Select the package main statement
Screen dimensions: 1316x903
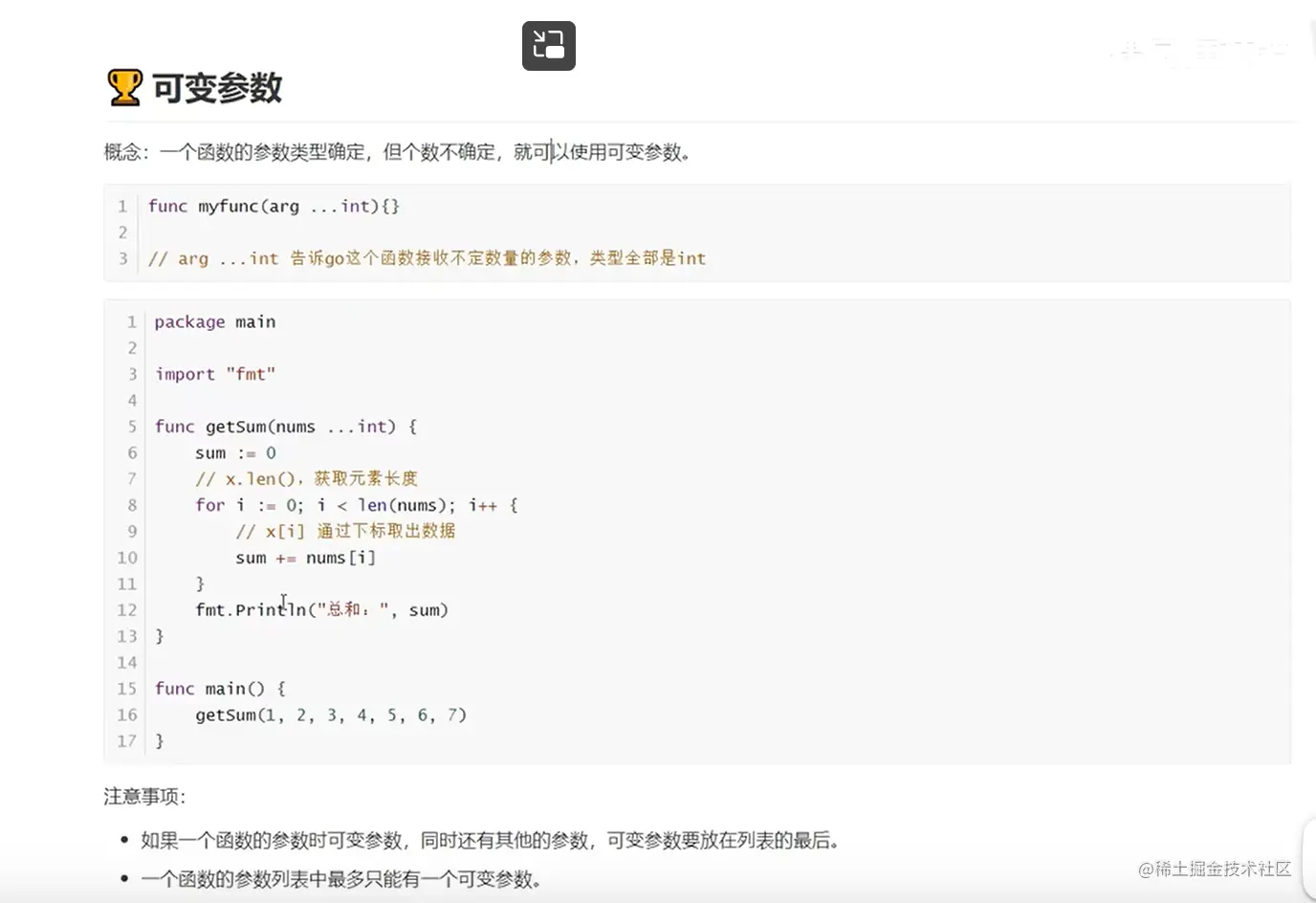point(215,321)
